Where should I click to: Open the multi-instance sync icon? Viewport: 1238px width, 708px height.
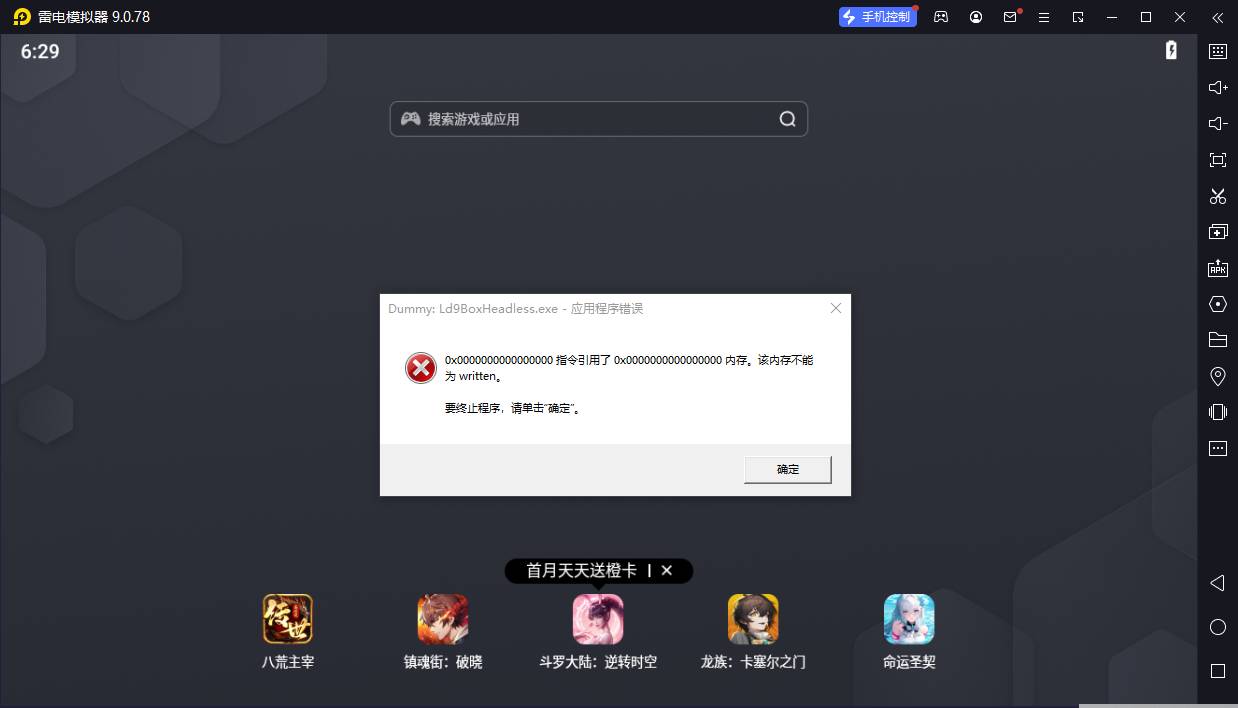click(x=1218, y=232)
